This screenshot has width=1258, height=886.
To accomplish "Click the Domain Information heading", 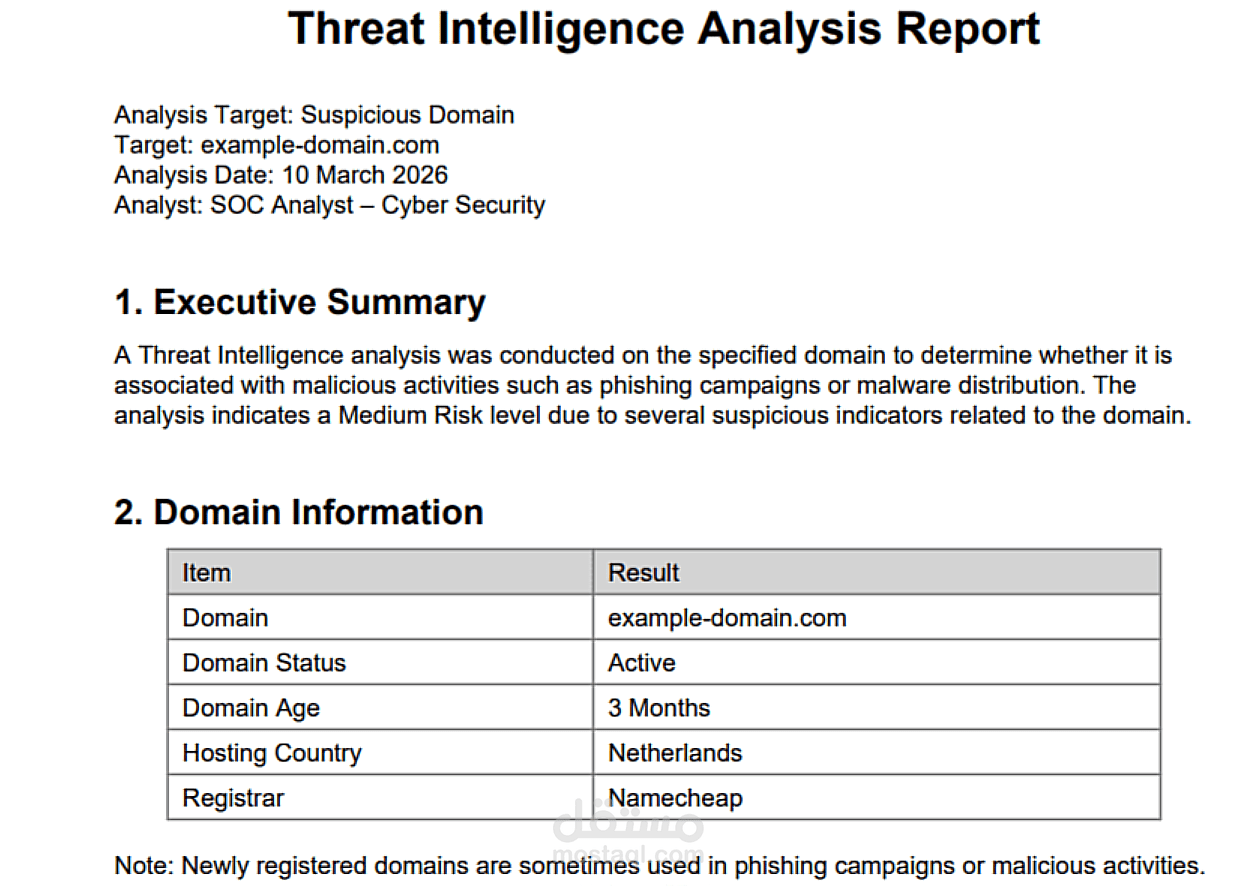I will (298, 512).
